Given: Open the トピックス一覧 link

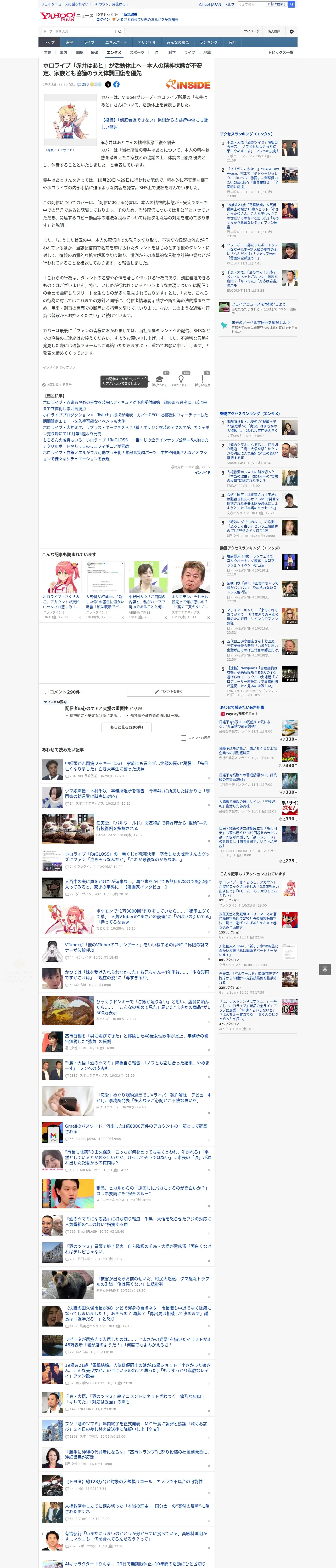Looking at the screenshot, I should 281,52.
